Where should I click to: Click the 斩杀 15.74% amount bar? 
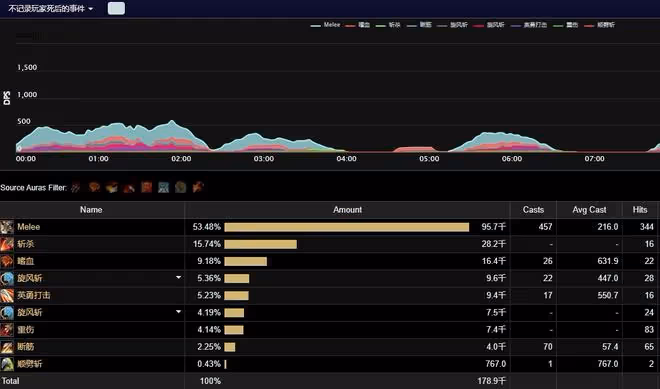(261, 244)
